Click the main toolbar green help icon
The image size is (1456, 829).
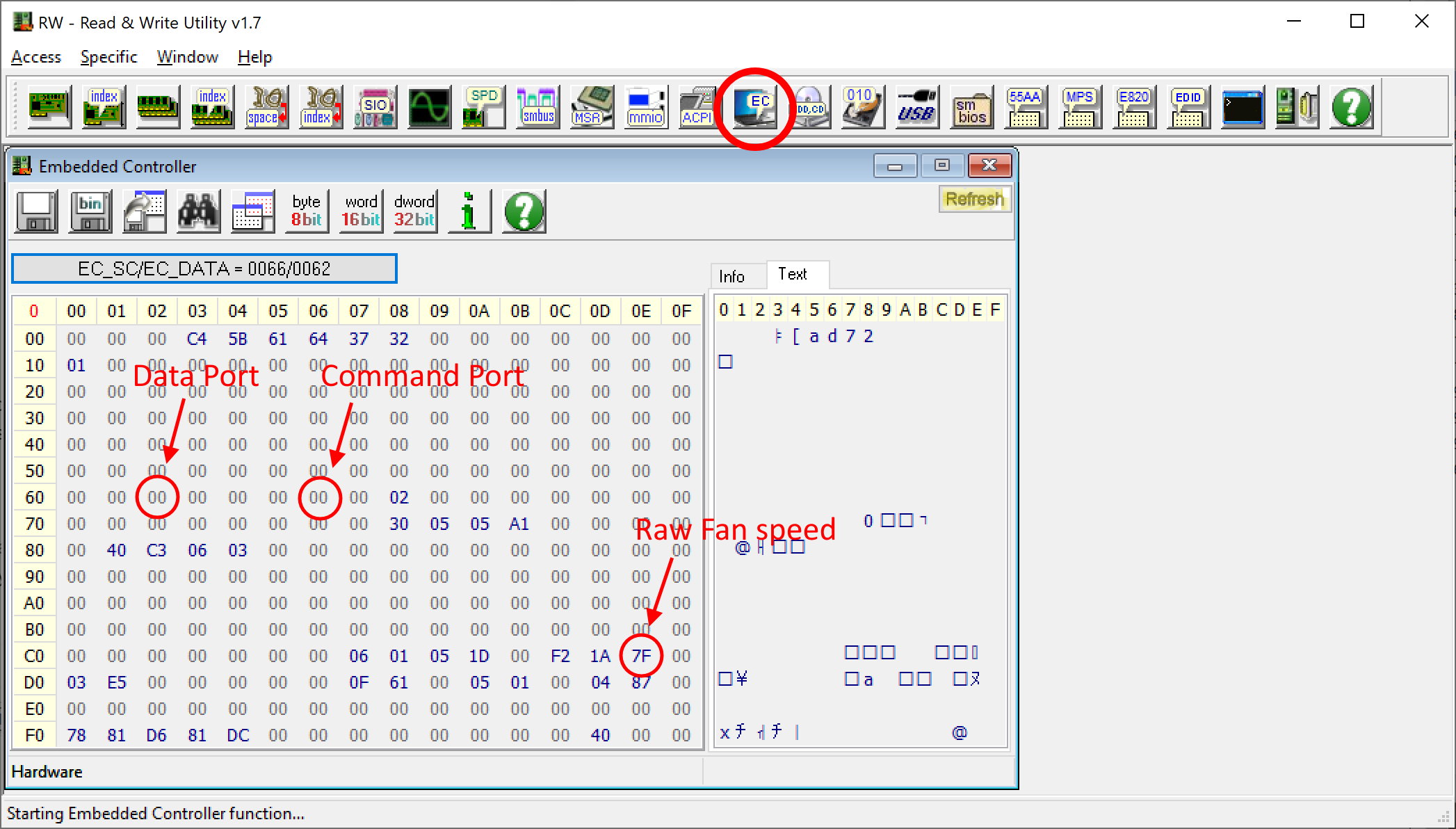point(1351,107)
